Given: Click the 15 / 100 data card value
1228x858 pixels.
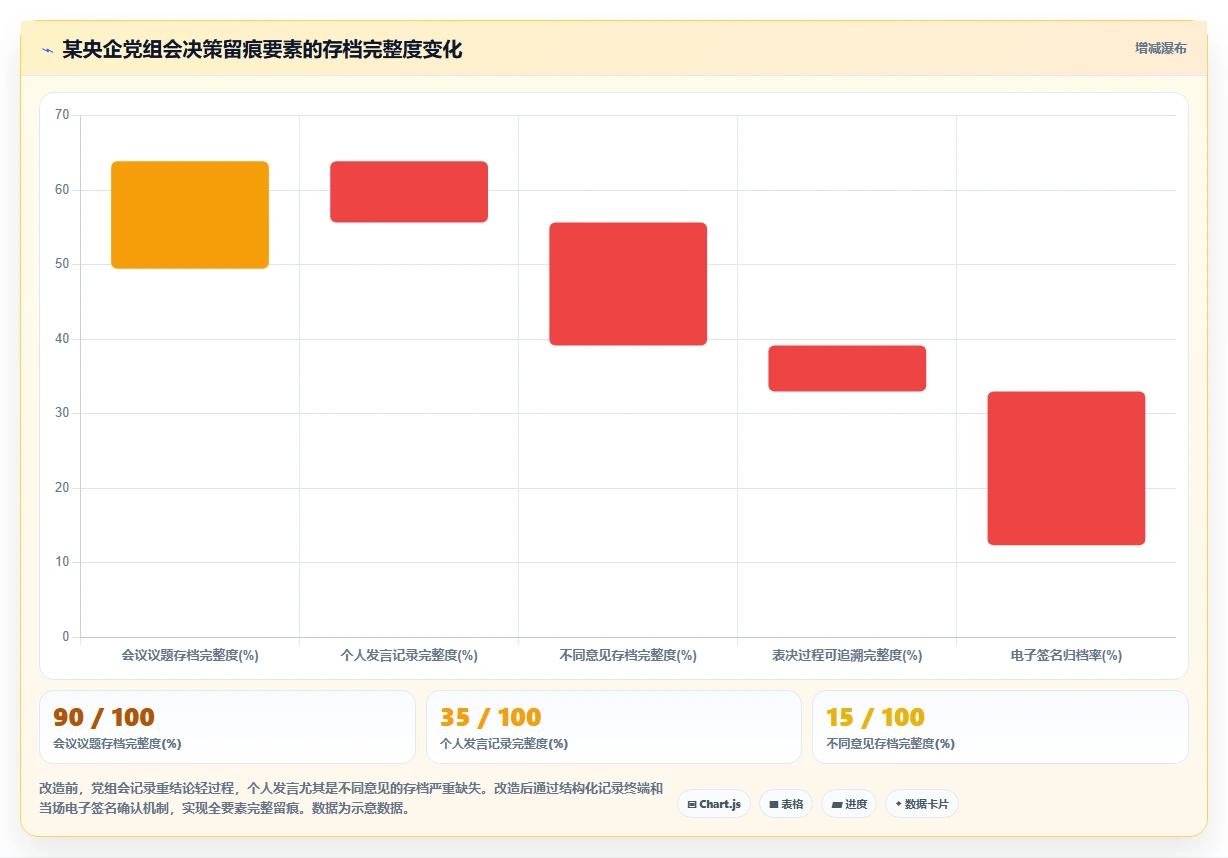Looking at the screenshot, I should coord(875,717).
